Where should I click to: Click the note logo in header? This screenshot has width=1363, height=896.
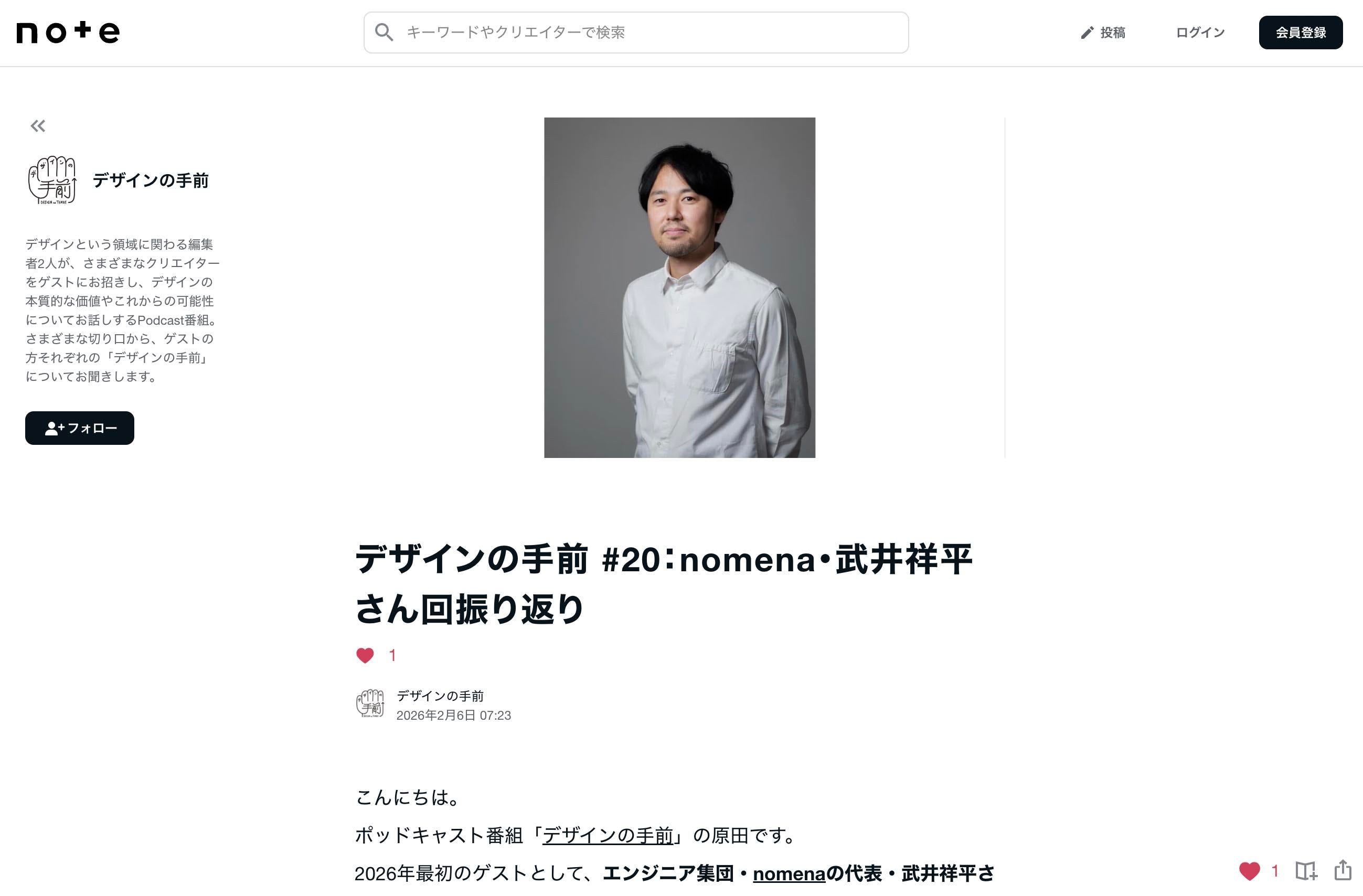point(68,32)
